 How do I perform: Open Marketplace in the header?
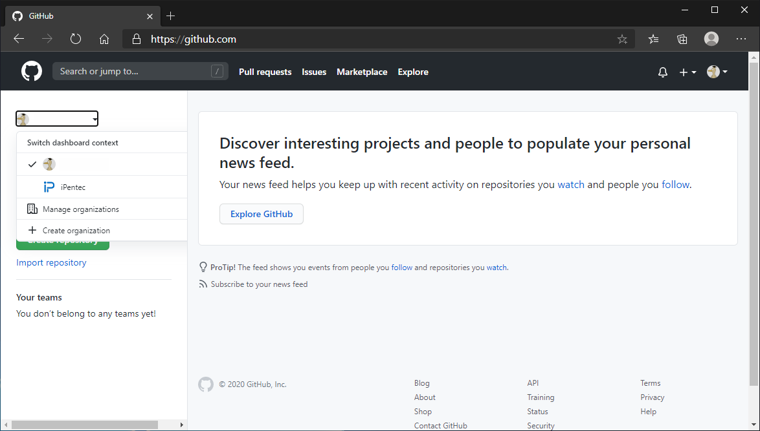(362, 72)
